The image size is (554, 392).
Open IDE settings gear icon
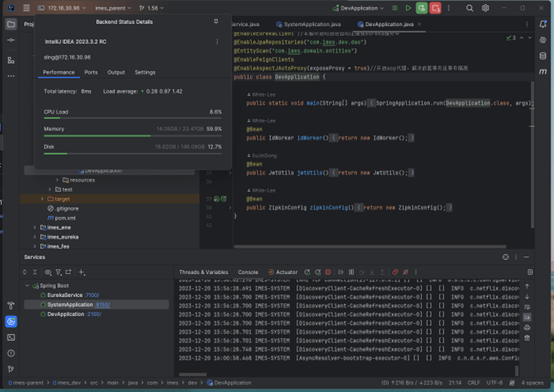click(x=485, y=8)
